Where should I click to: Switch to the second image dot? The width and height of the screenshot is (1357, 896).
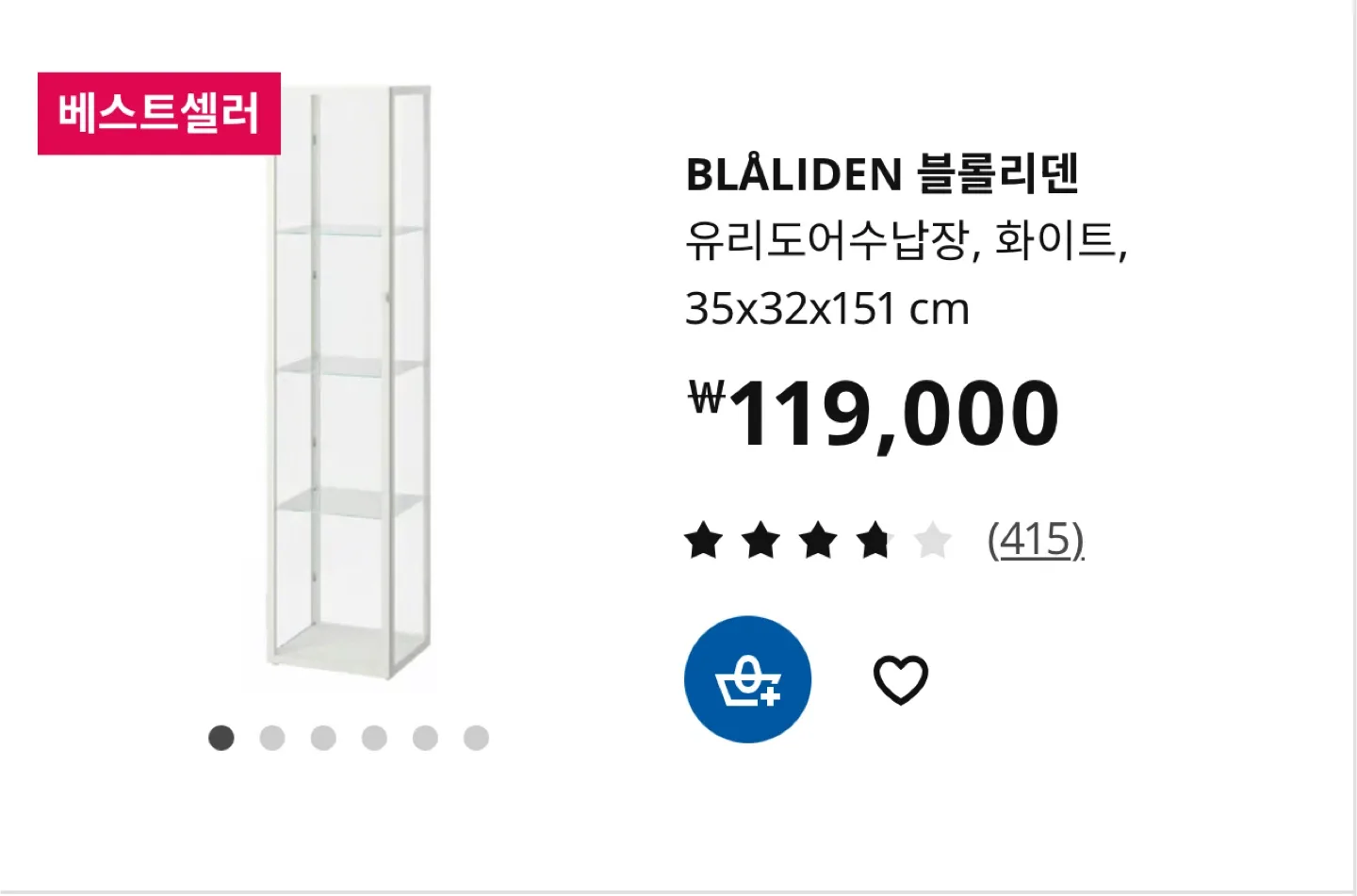(272, 738)
